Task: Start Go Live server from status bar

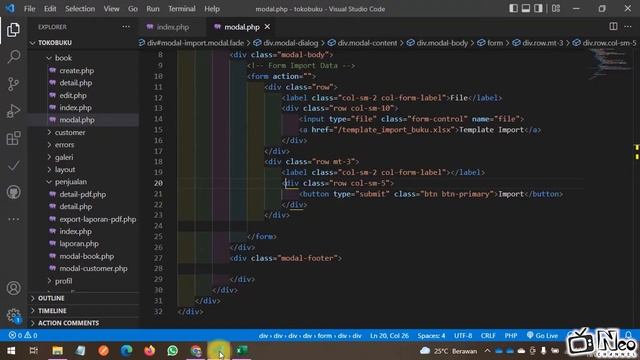Action: tap(542, 336)
